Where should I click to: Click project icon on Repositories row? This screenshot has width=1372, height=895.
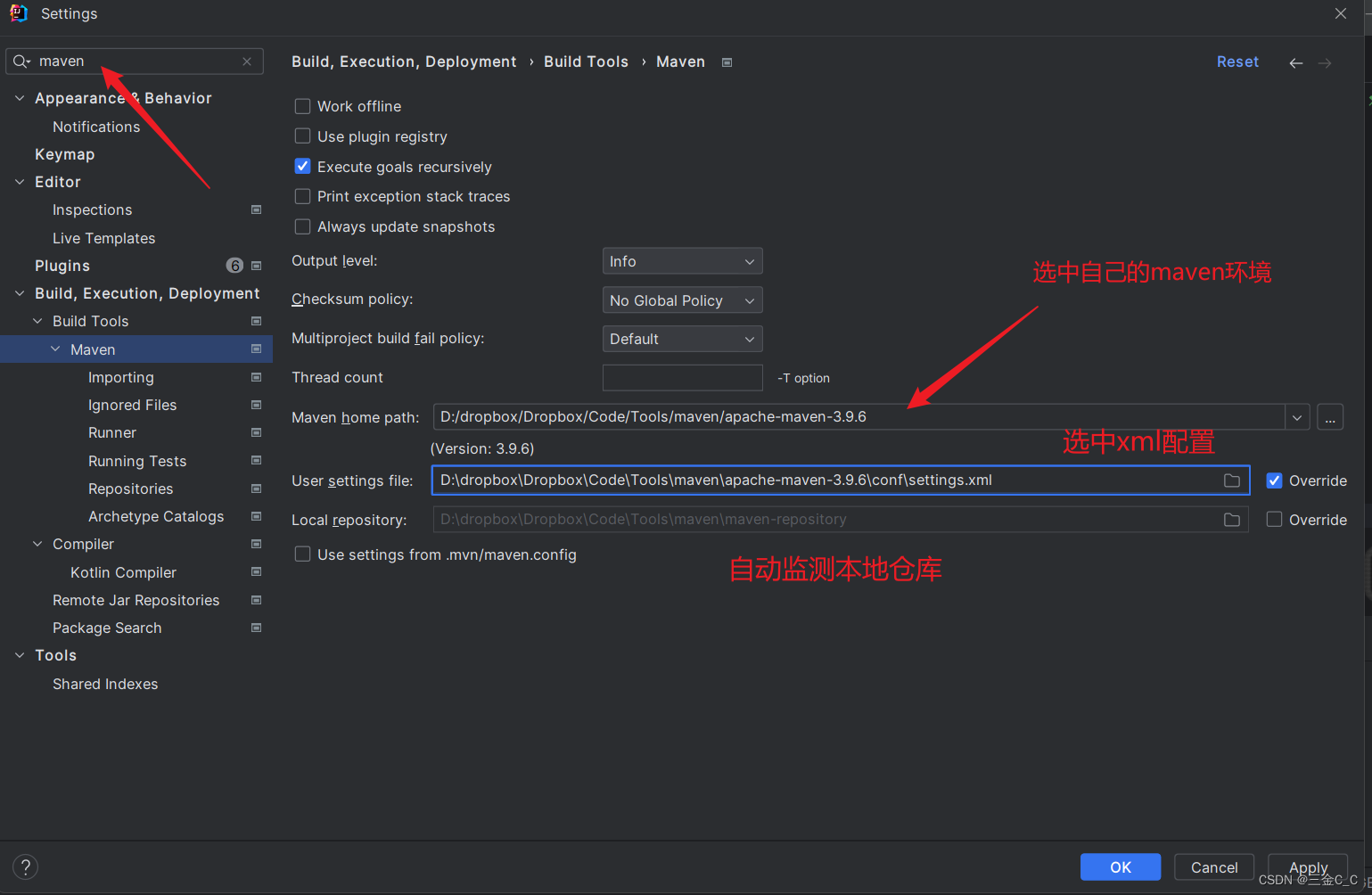257,489
